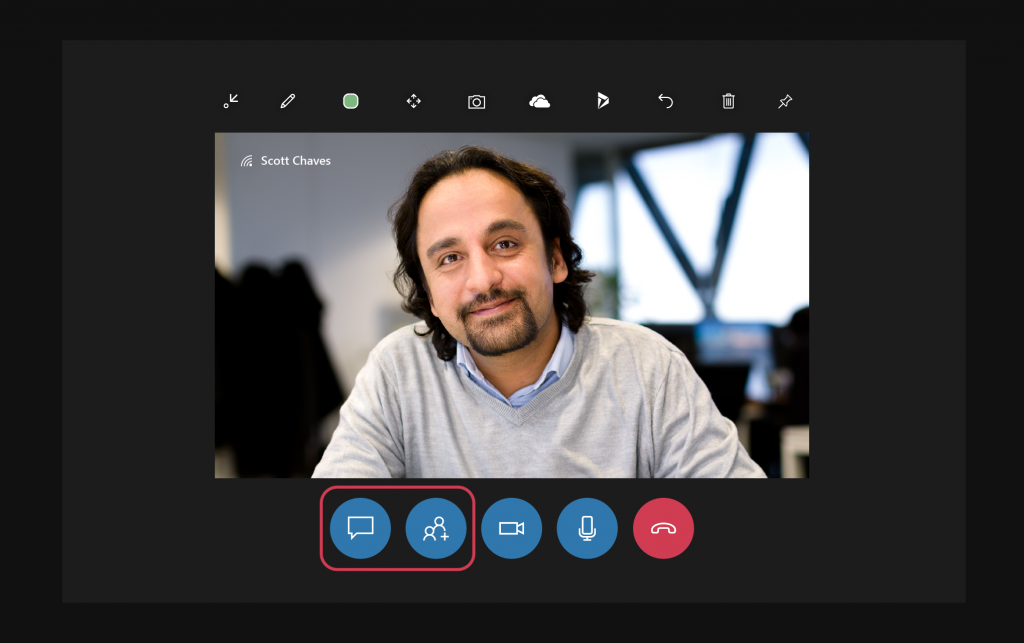Click the collapse window arrow icon

click(231, 101)
